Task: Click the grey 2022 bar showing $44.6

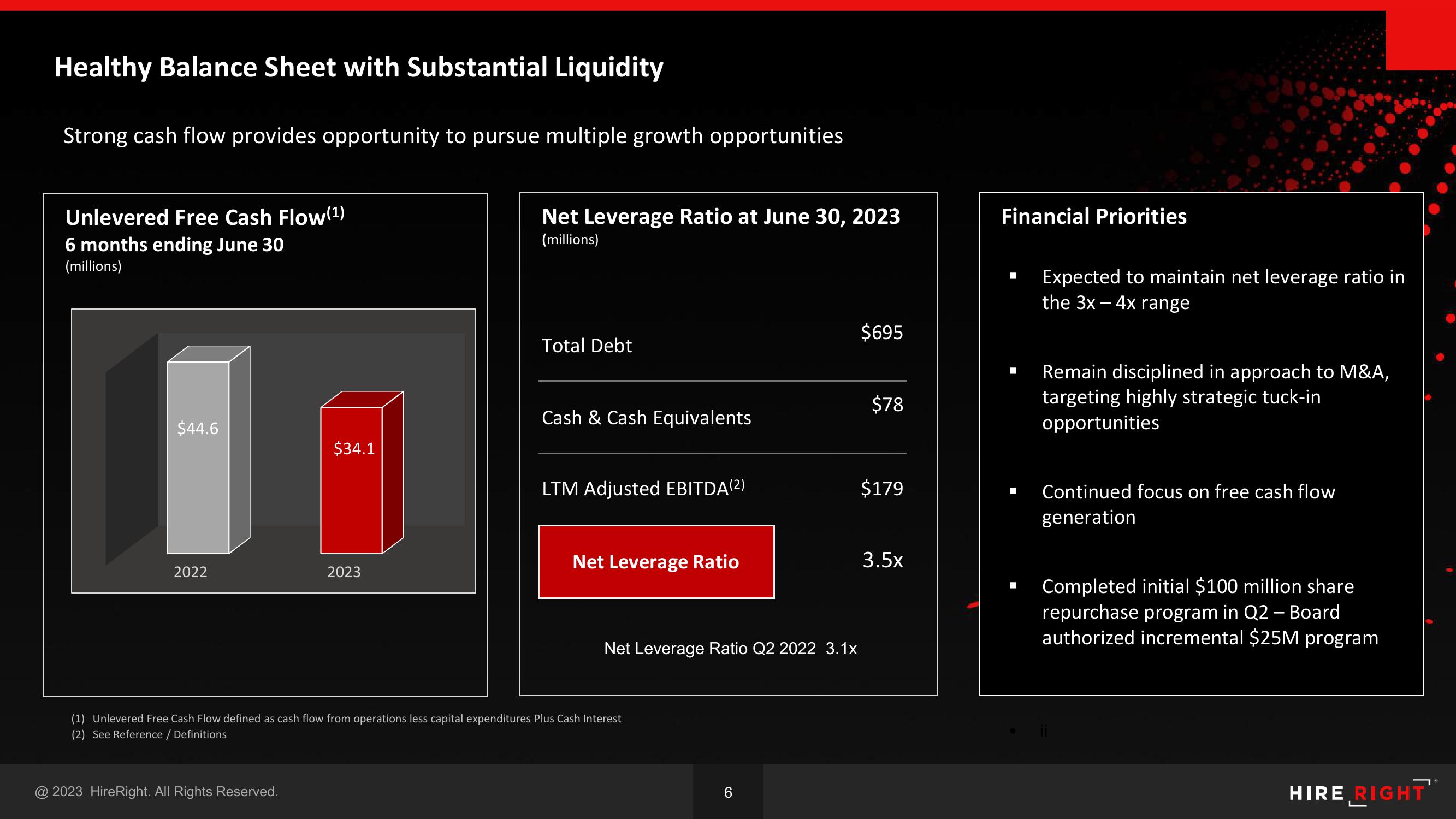Action: (x=209, y=450)
